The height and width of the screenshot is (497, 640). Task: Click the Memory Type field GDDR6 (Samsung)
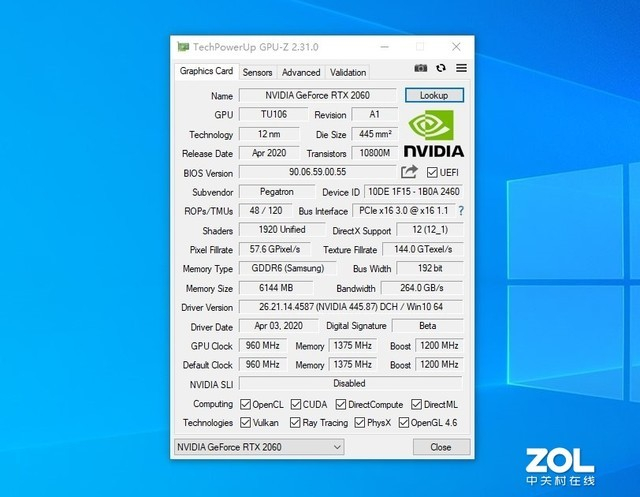coord(288,268)
